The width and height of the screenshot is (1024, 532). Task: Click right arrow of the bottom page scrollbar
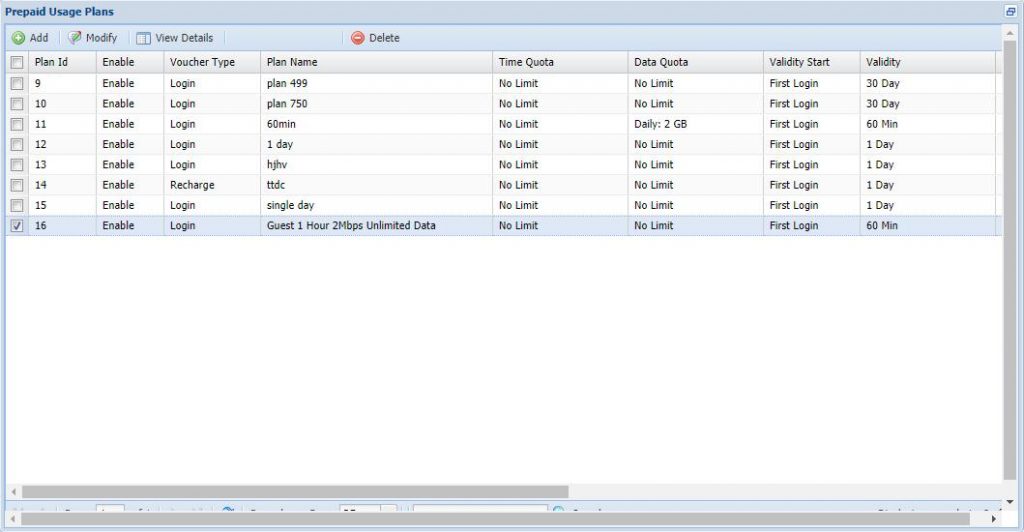tap(994, 519)
